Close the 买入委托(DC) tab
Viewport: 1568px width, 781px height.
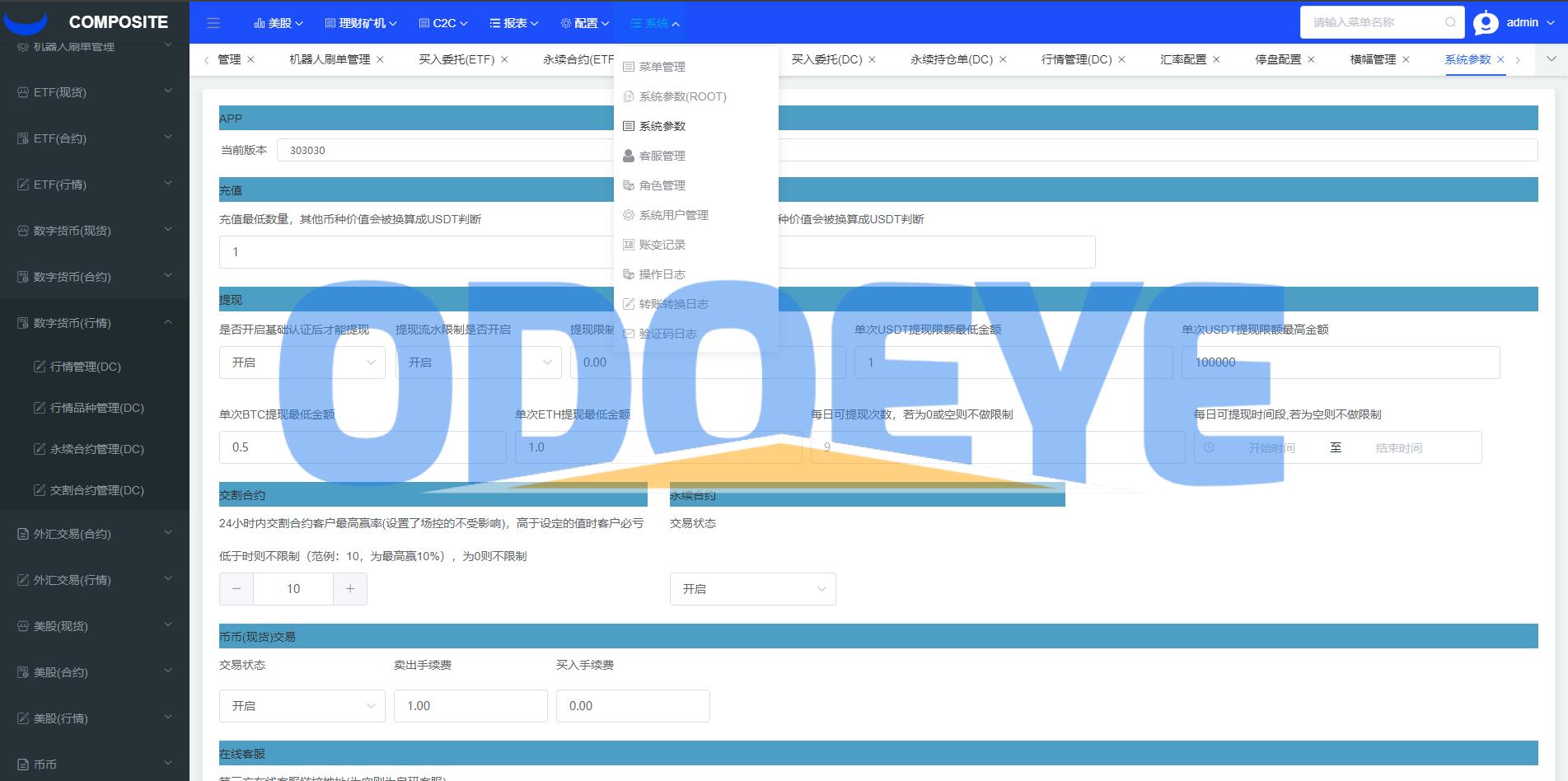(872, 59)
